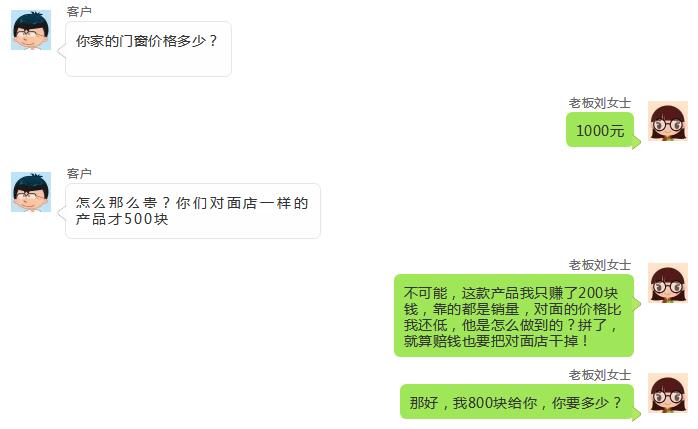698x429 pixels.
Task: Select the green bubble 那好，我800块给你
Action: point(517,402)
